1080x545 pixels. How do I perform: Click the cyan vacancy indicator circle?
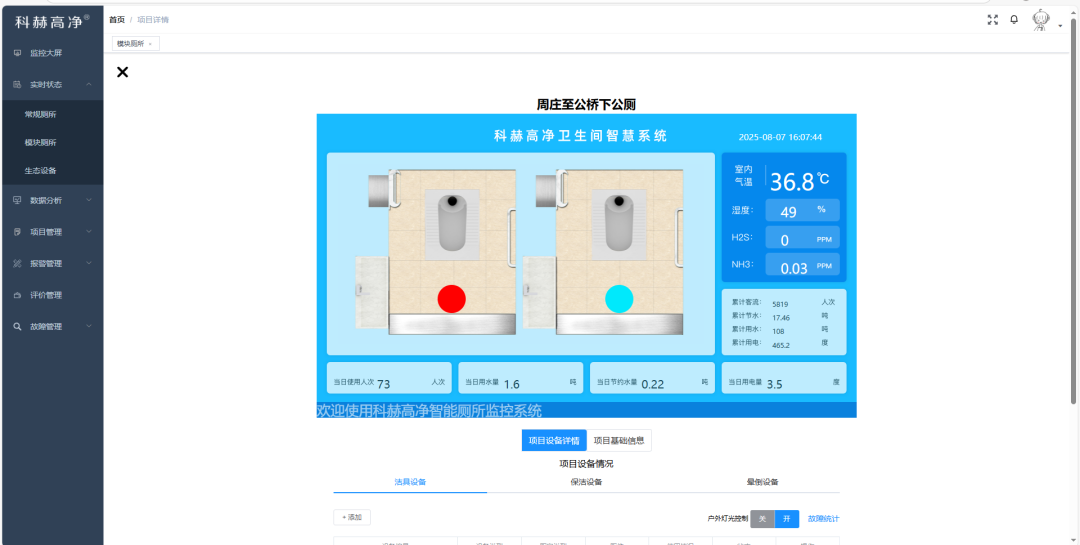[x=619, y=298]
